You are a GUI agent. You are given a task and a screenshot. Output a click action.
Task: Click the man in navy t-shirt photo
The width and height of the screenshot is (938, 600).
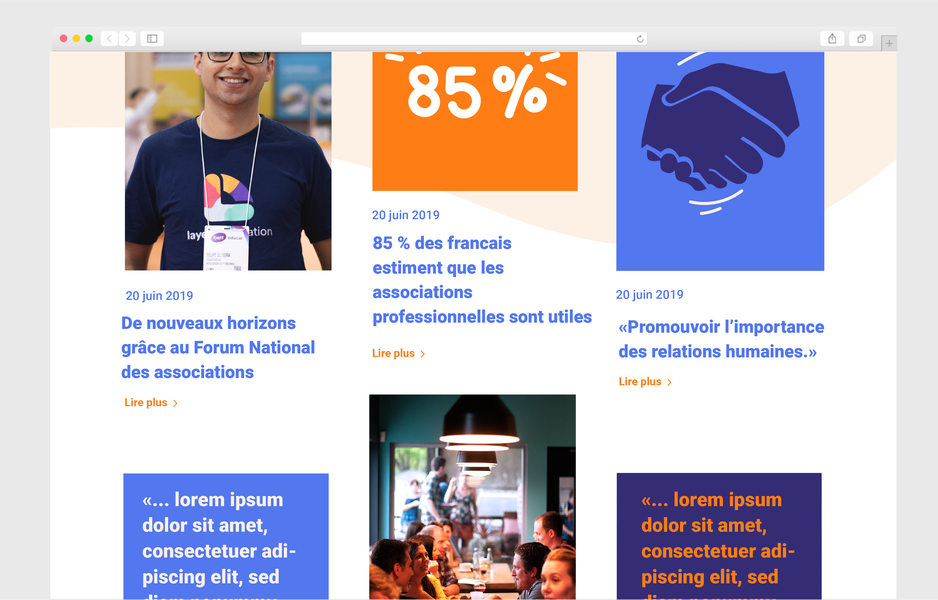(228, 161)
